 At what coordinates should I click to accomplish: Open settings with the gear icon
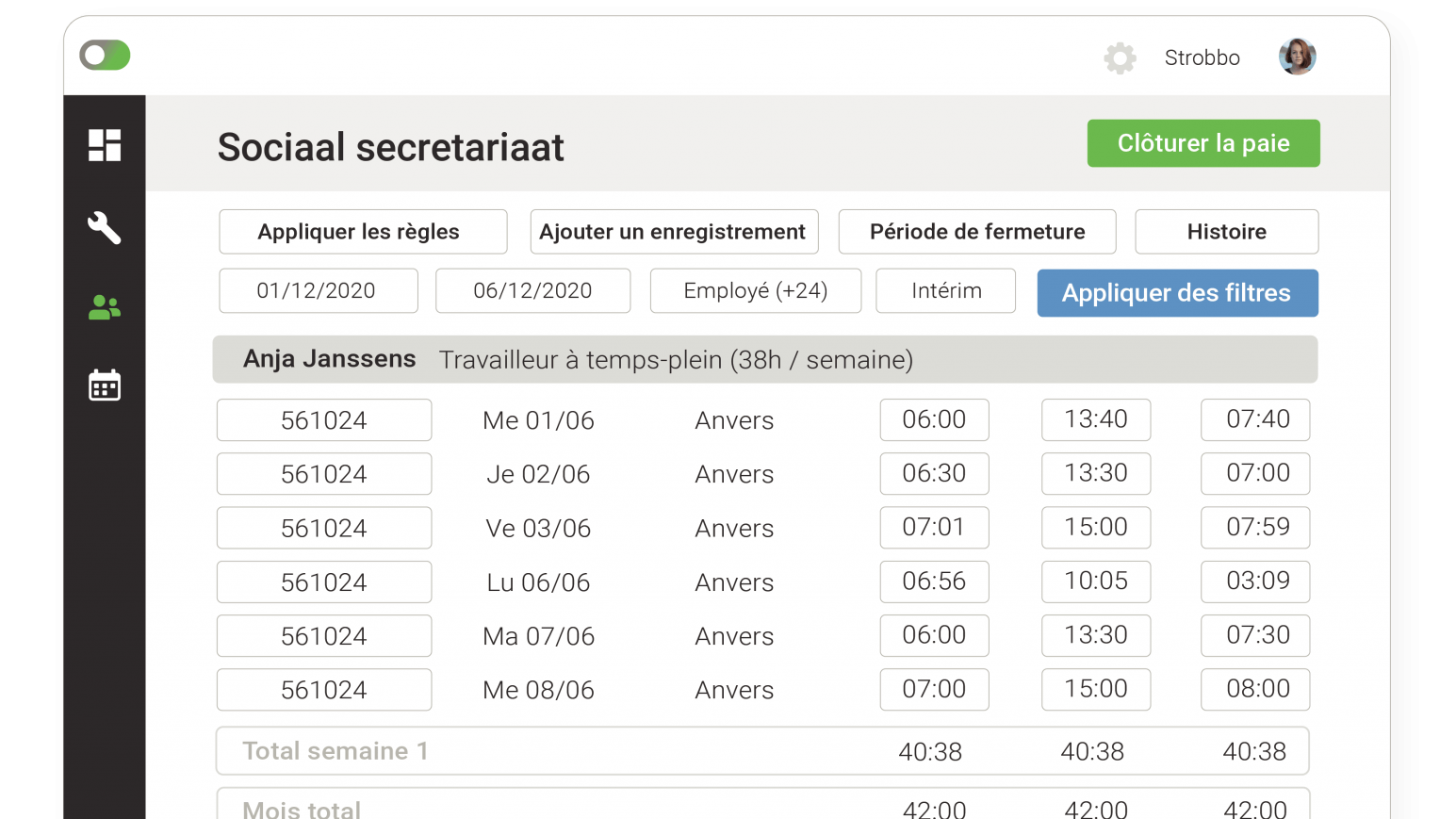click(x=1120, y=57)
